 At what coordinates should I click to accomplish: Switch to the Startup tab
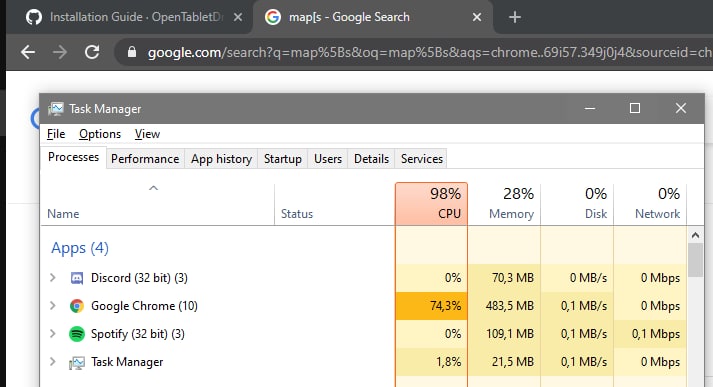[x=282, y=159]
